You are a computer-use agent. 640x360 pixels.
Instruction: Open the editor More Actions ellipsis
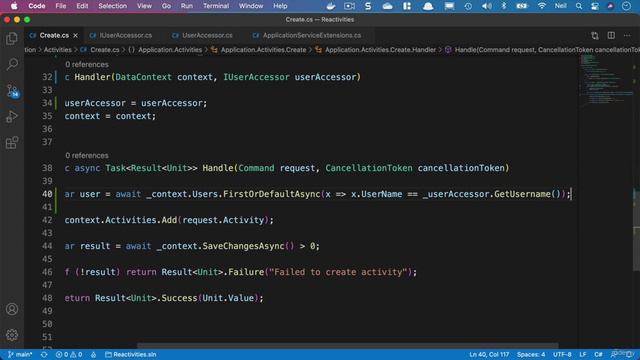627,36
